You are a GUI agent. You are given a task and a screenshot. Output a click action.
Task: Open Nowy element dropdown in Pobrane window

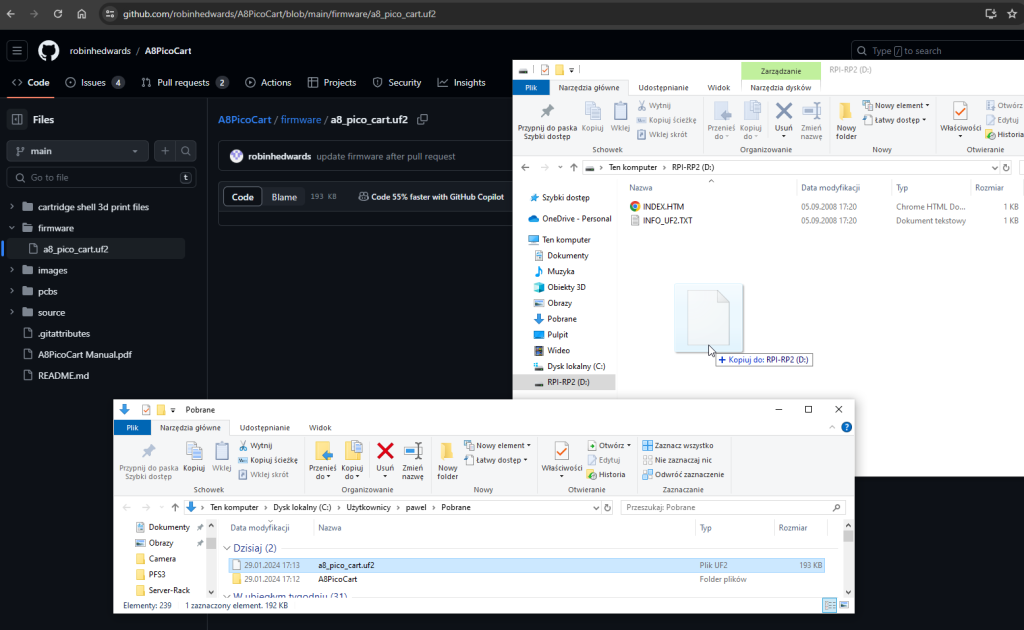pos(498,445)
